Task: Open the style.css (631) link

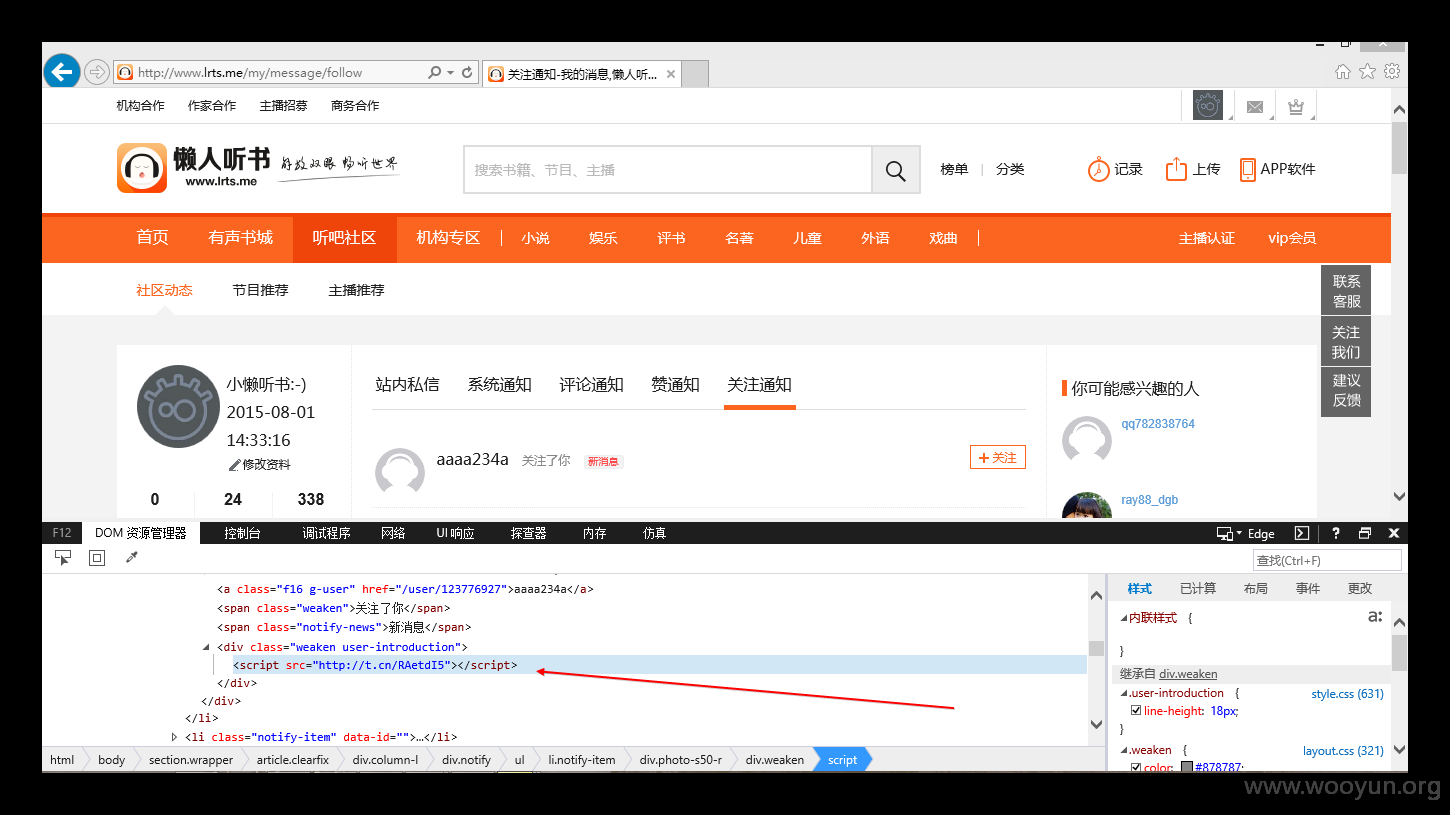Action: [1348, 693]
